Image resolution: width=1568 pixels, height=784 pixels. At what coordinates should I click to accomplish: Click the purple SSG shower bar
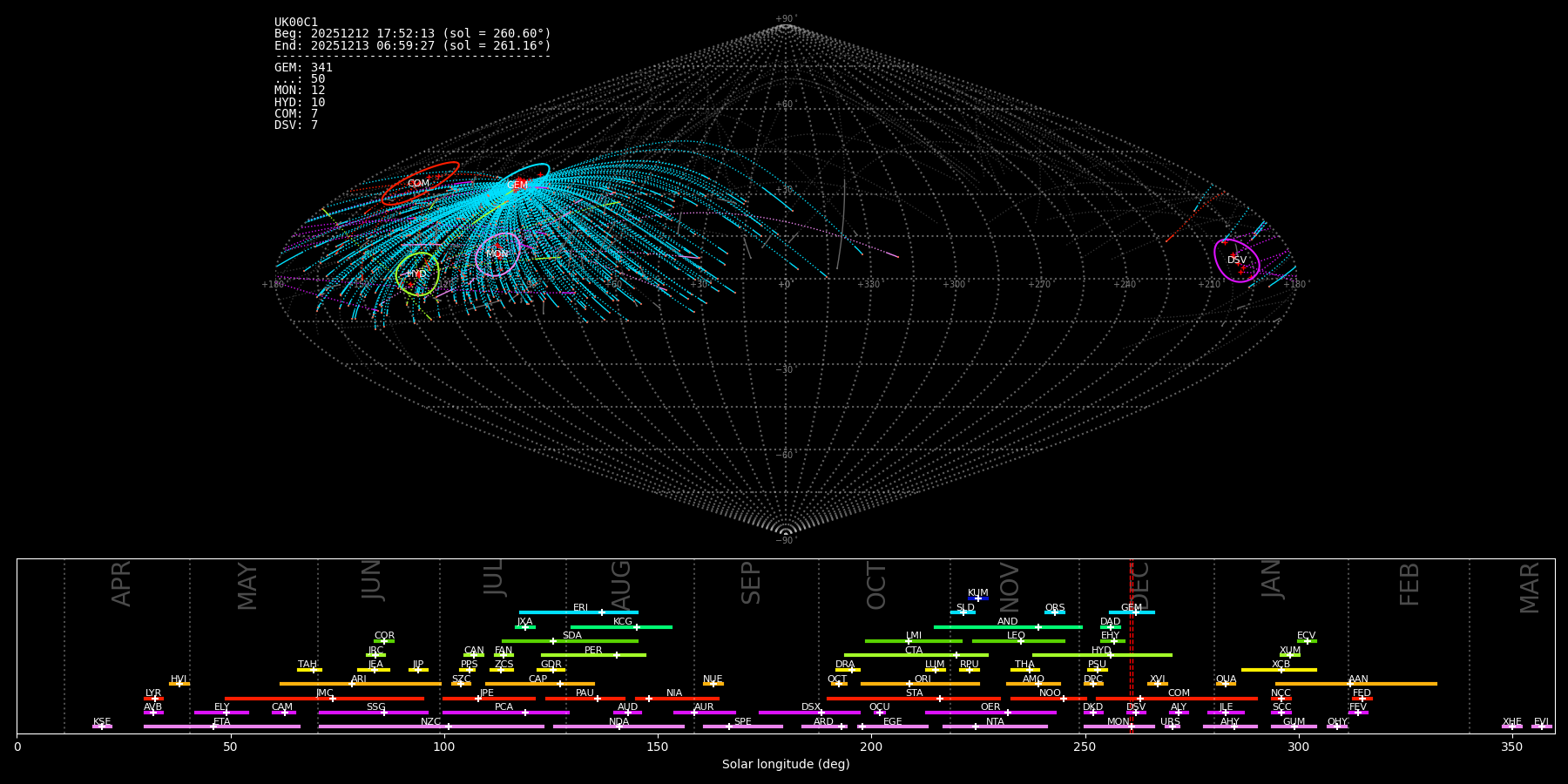tap(373, 713)
